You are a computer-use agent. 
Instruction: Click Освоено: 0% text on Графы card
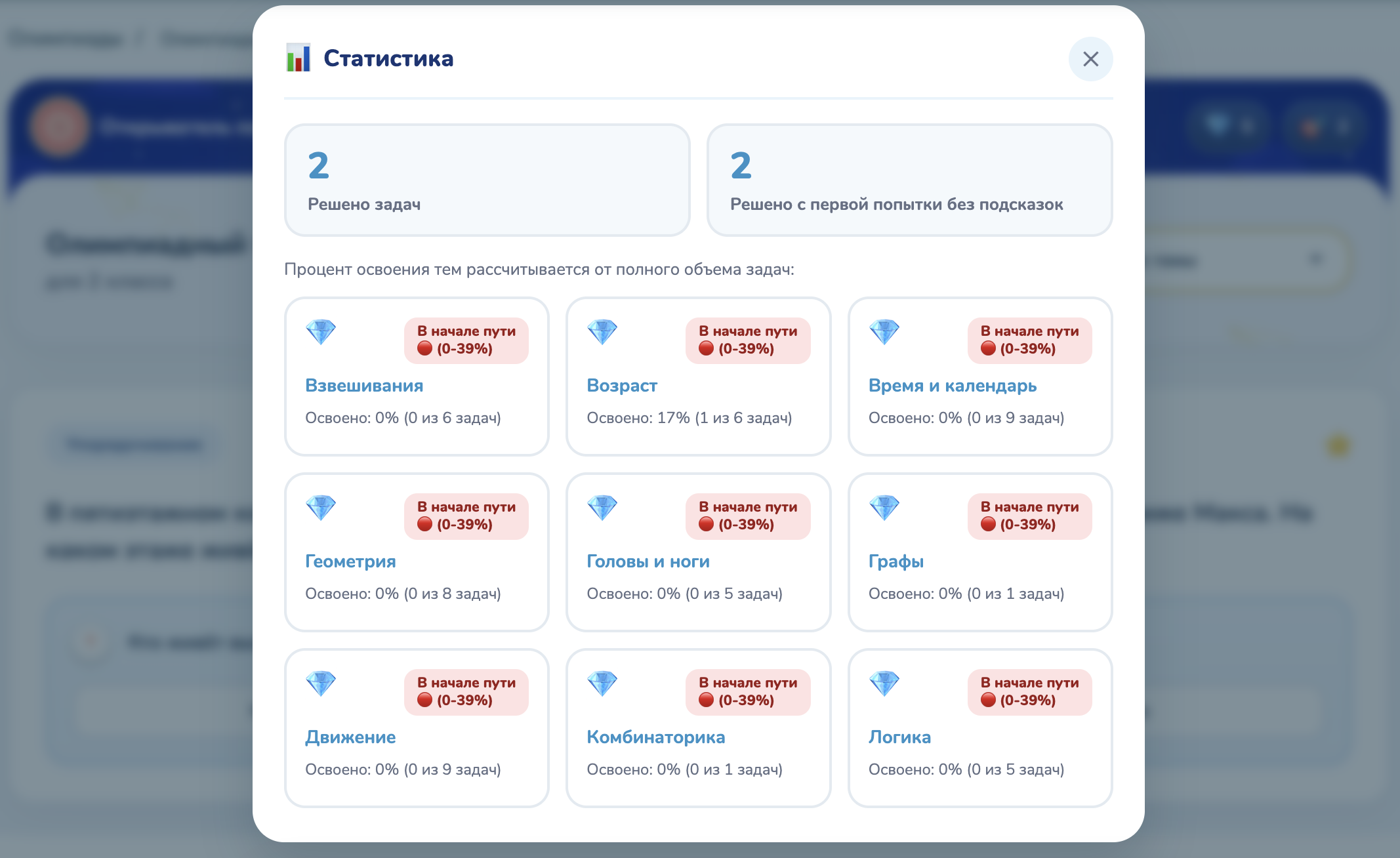966,594
